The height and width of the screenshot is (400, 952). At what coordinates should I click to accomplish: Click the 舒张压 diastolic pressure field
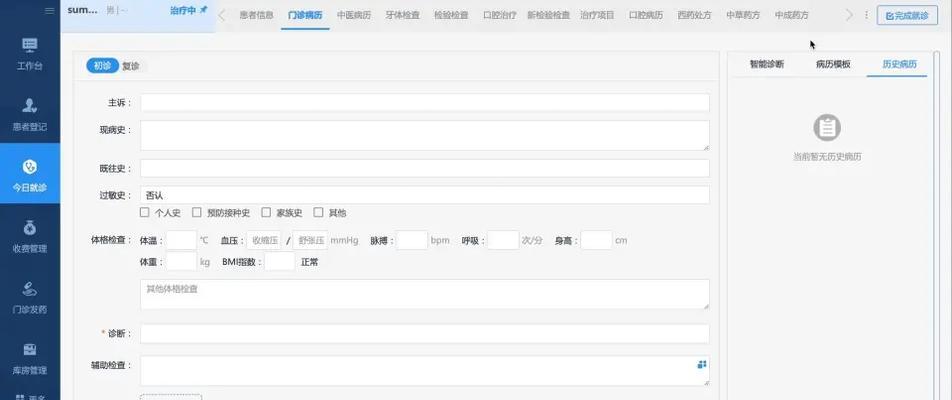[310, 240]
